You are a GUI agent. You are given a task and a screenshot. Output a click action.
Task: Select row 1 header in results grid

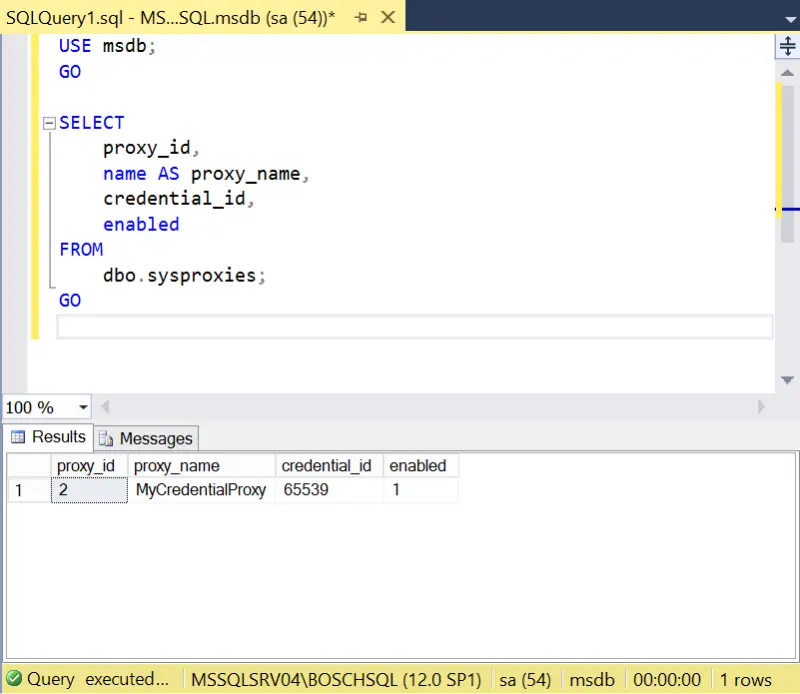tap(29, 490)
